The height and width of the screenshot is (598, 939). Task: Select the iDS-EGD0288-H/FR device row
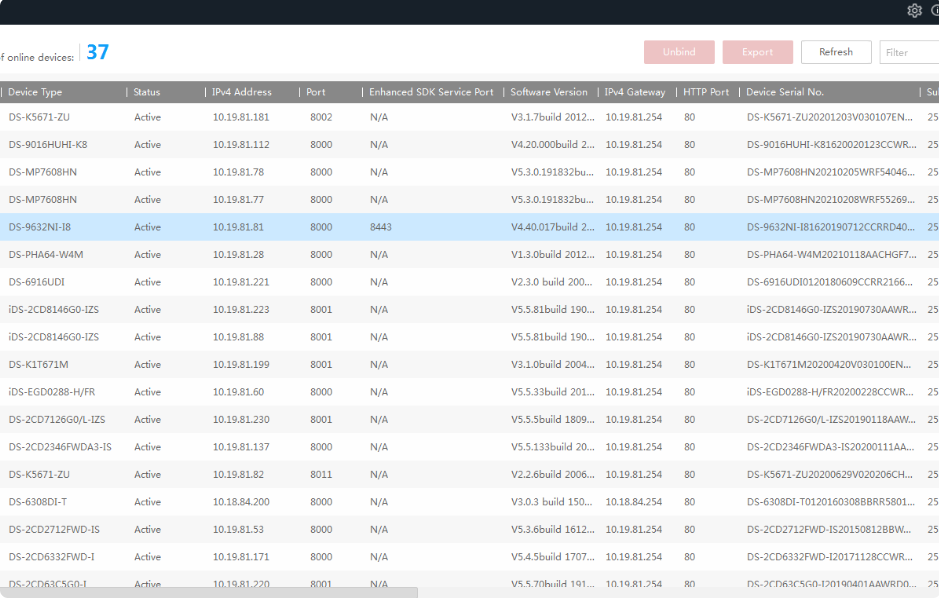[52, 392]
